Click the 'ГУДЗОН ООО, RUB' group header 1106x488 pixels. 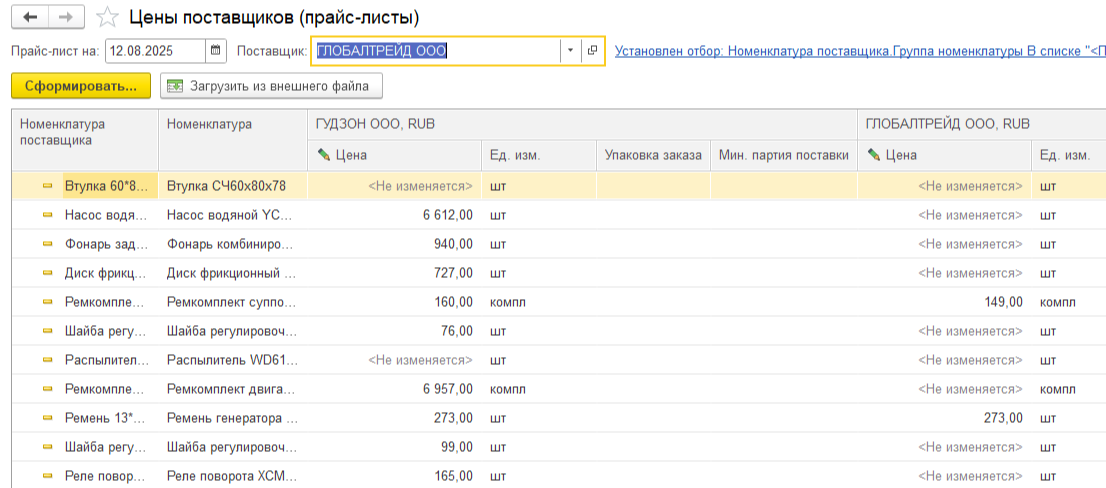583,124
